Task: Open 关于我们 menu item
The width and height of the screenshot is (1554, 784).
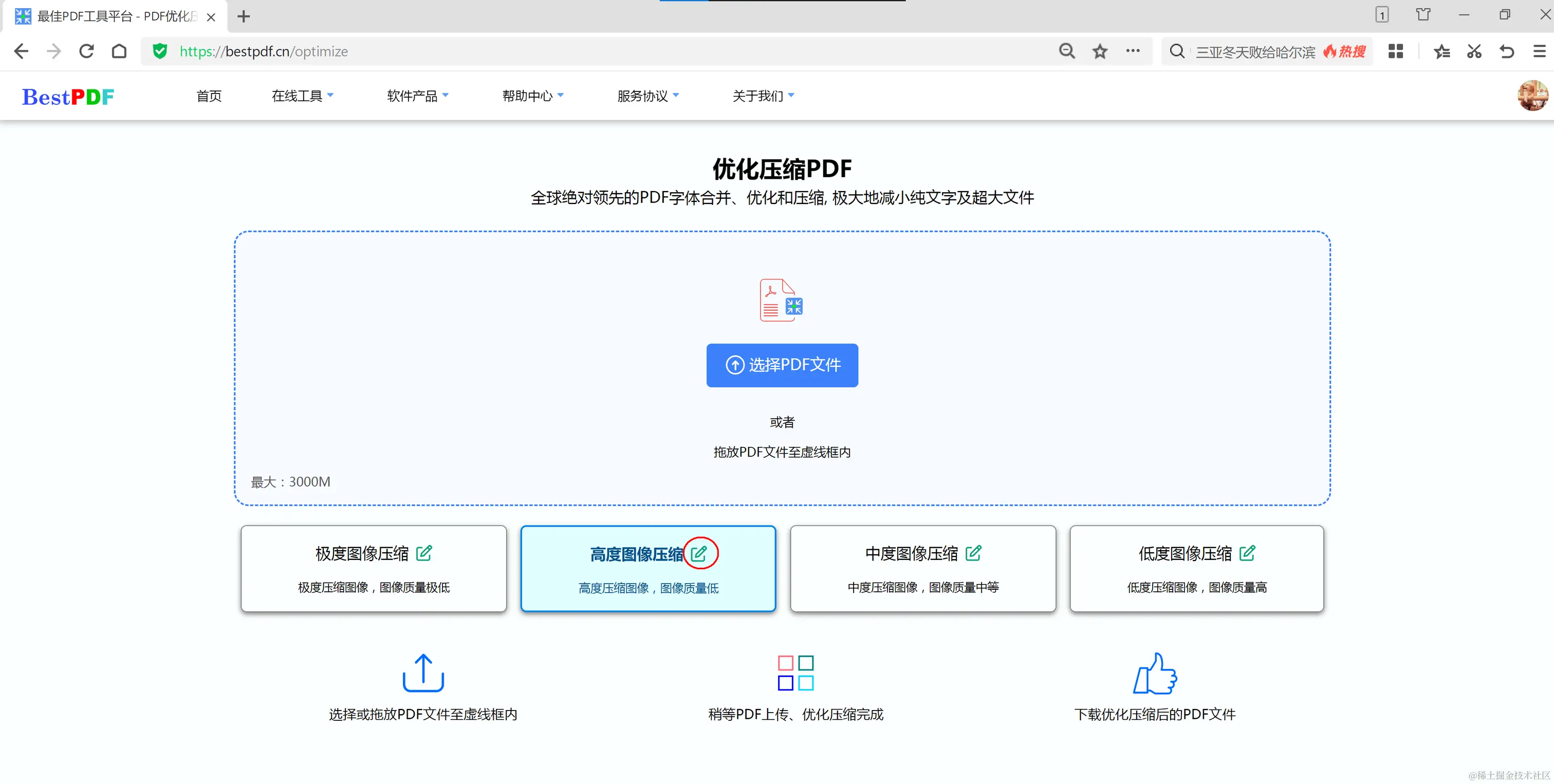Action: point(763,96)
